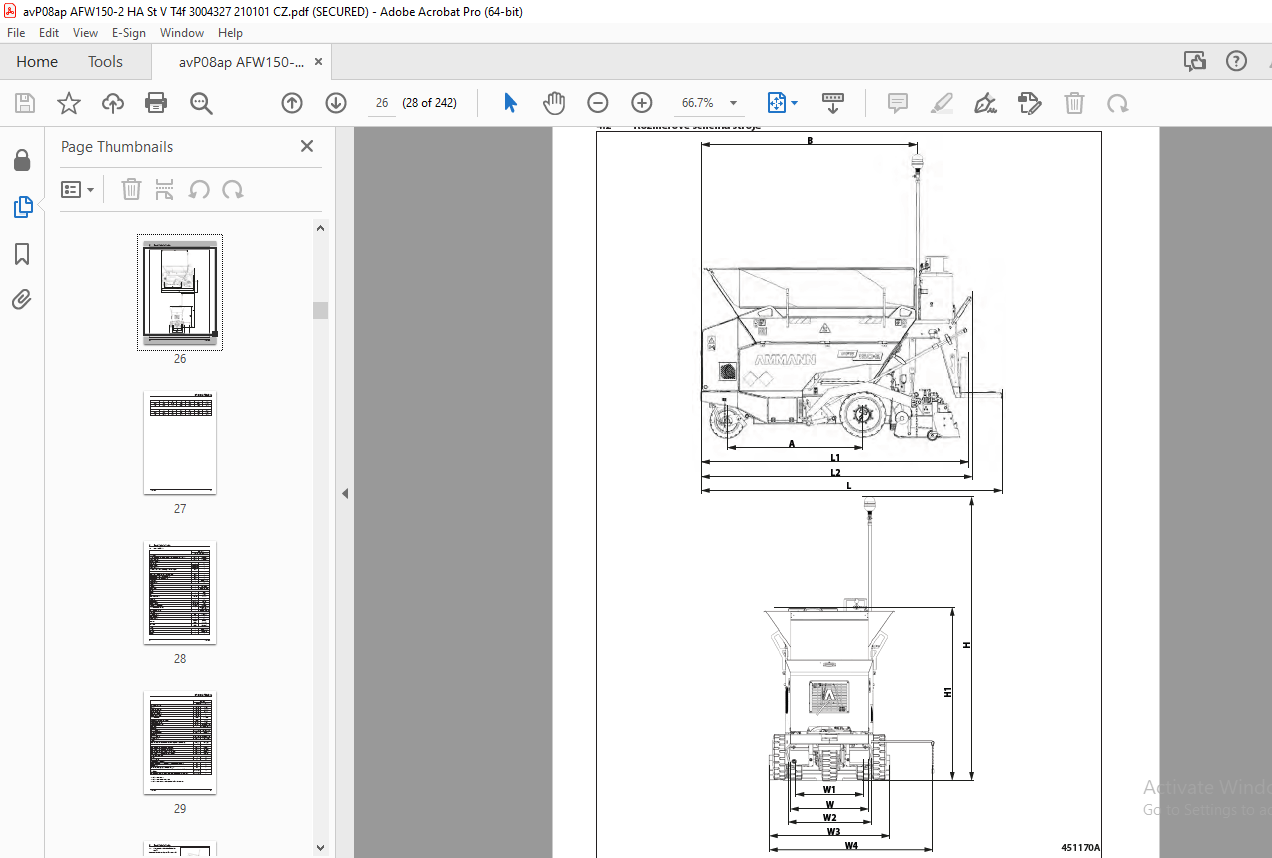Activate the hand pan tool
The height and width of the screenshot is (858, 1272).
tap(554, 103)
